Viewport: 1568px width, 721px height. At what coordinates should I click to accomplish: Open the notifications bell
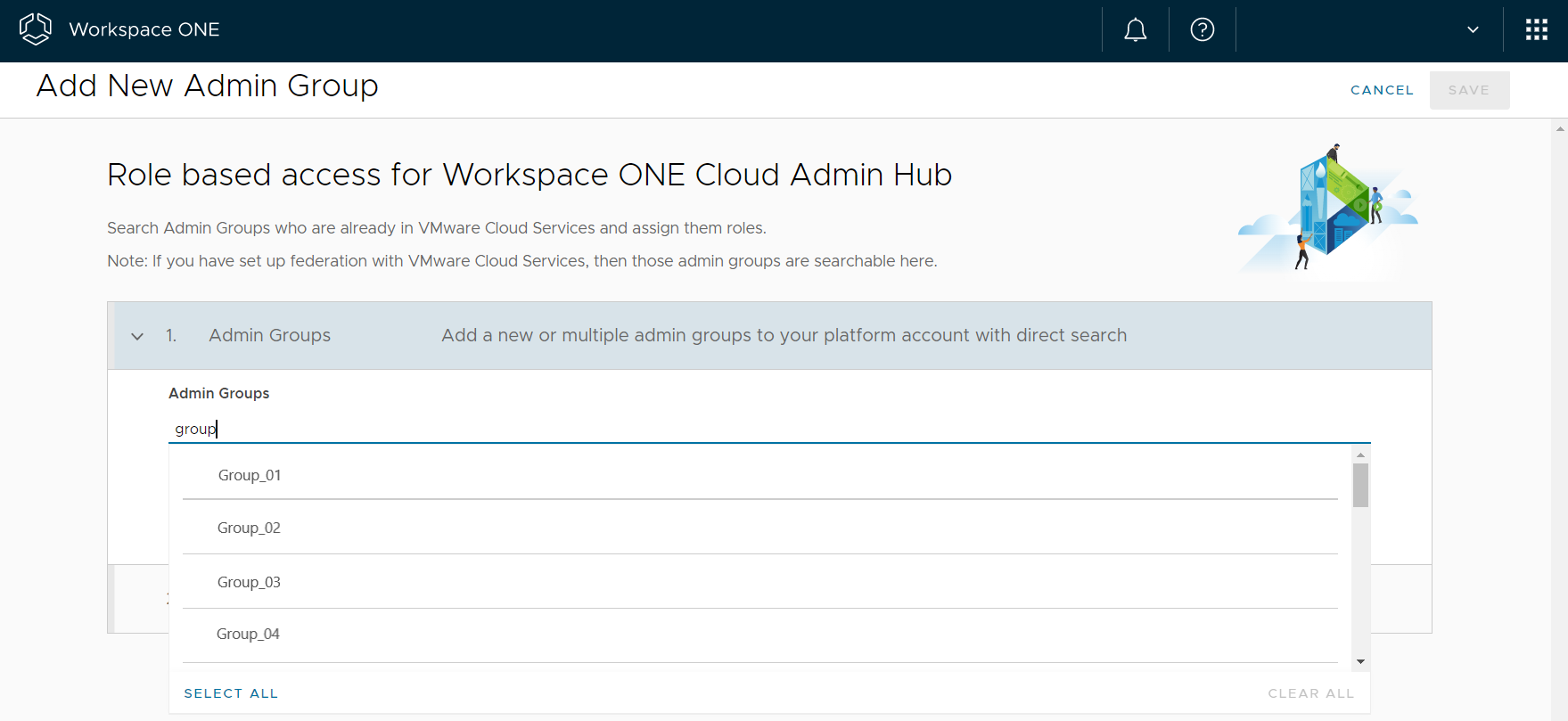[1135, 30]
